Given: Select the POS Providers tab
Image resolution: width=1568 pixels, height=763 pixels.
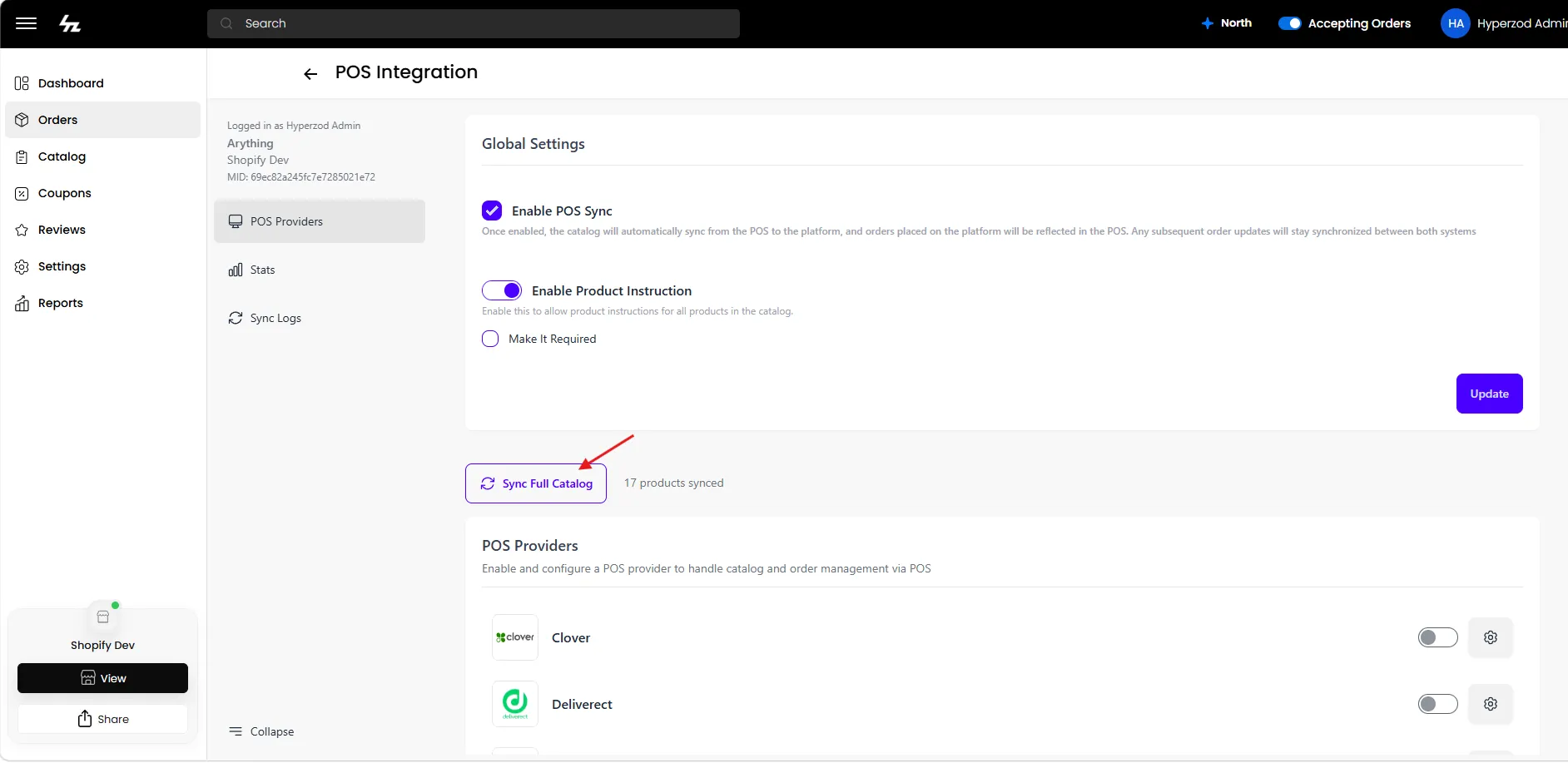Looking at the screenshot, I should point(320,221).
